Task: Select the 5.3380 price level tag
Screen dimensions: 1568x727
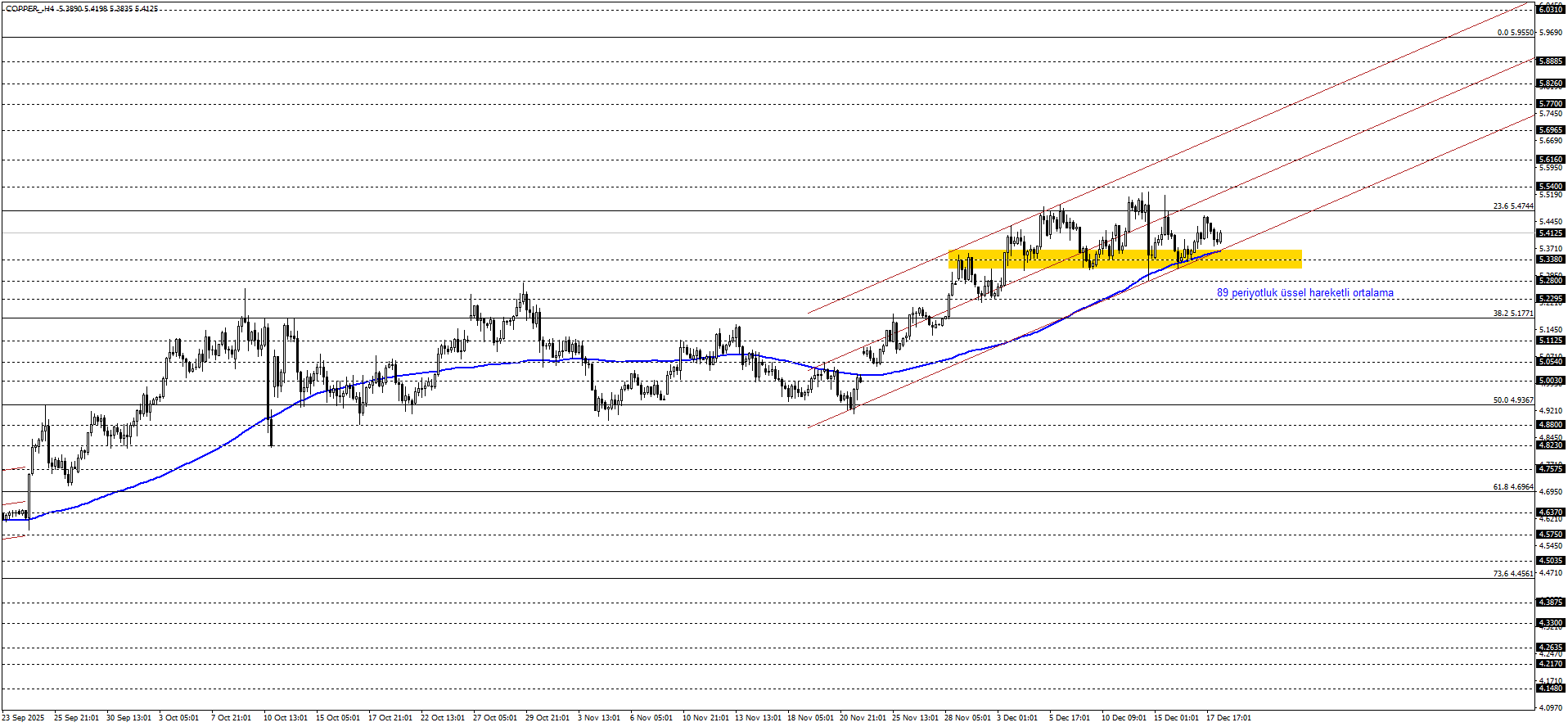Action: [1551, 260]
